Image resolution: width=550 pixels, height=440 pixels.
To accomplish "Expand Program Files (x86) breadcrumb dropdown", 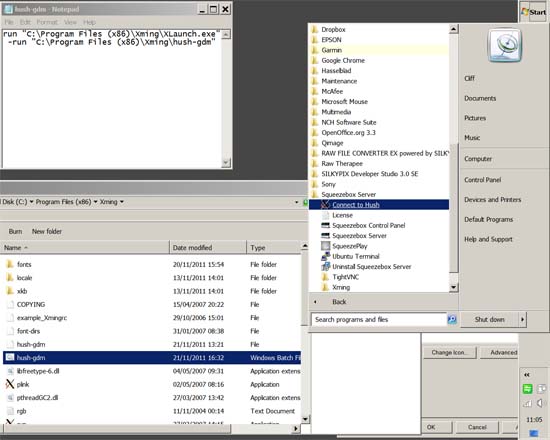I will (95, 202).
